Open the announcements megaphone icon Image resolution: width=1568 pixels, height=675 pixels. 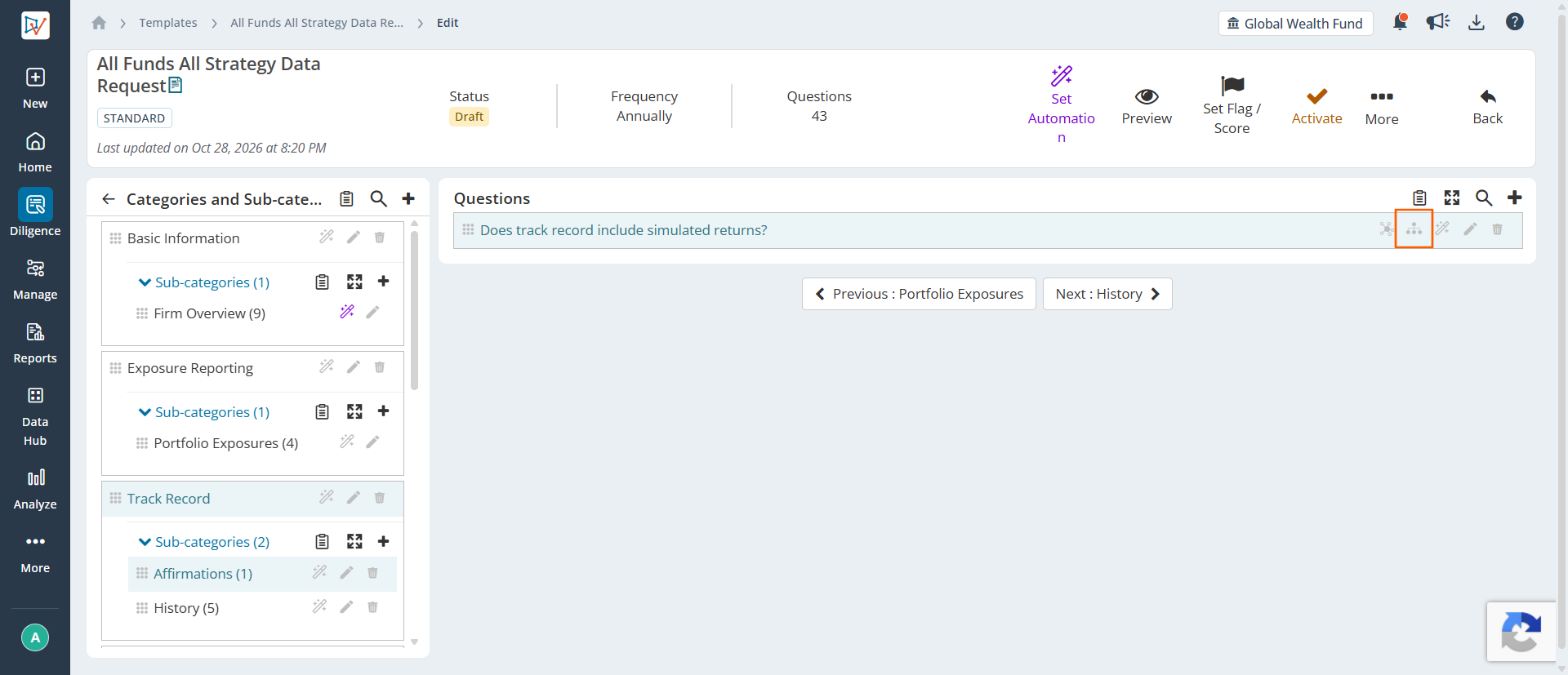tap(1438, 22)
